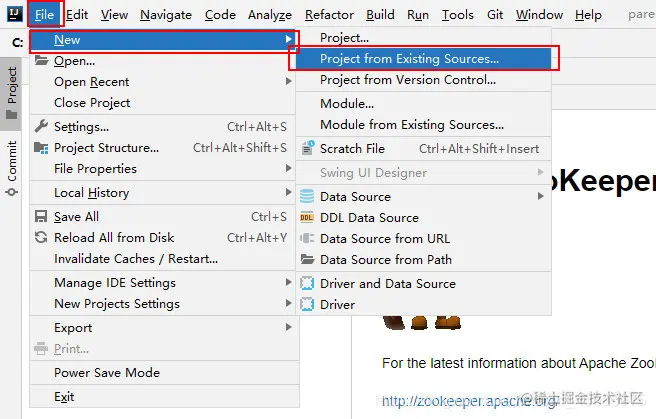This screenshot has width=656, height=419.
Task: Click the Commit tool window icon
Action: pyautogui.click(x=12, y=192)
